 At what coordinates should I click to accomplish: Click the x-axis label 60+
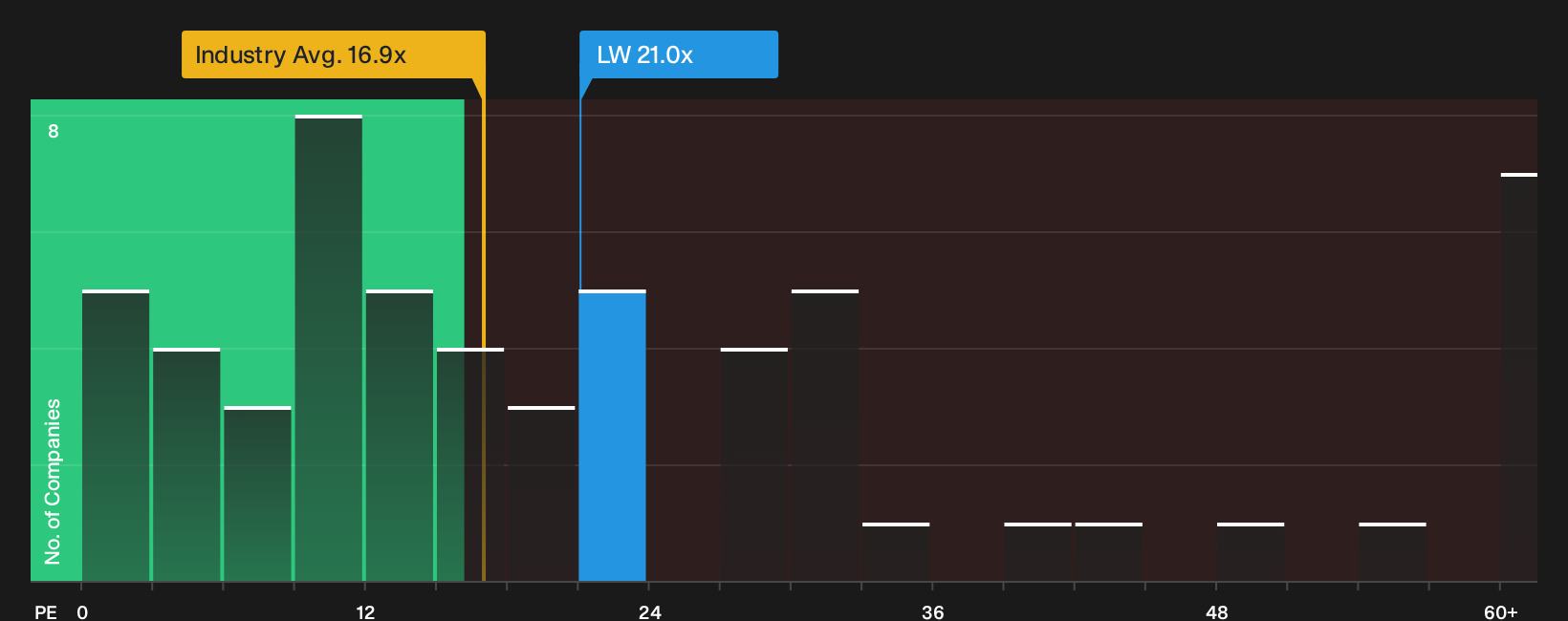[x=1501, y=611]
